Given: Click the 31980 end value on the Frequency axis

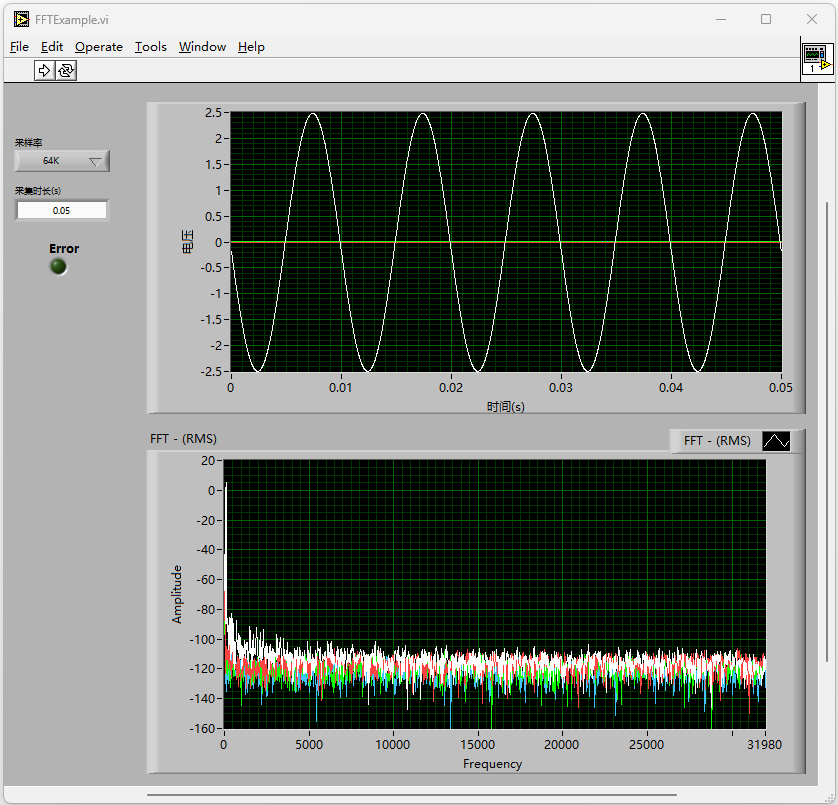Looking at the screenshot, I should pos(764,744).
